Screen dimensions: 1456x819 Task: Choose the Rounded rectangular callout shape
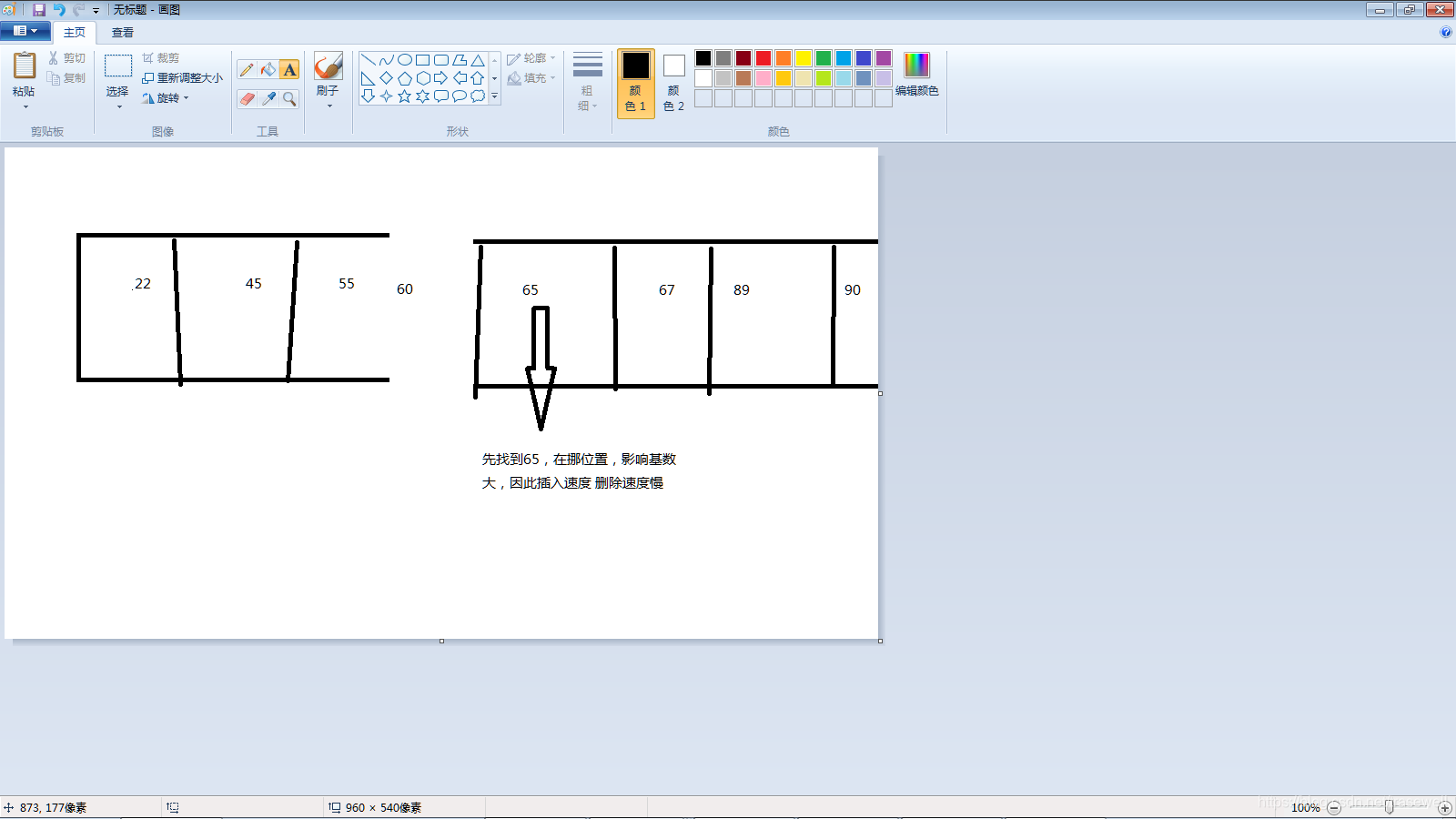point(441,96)
